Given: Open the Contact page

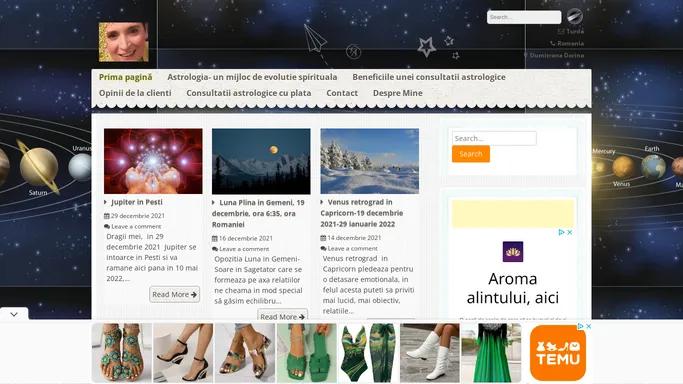Looking at the screenshot, I should (342, 93).
